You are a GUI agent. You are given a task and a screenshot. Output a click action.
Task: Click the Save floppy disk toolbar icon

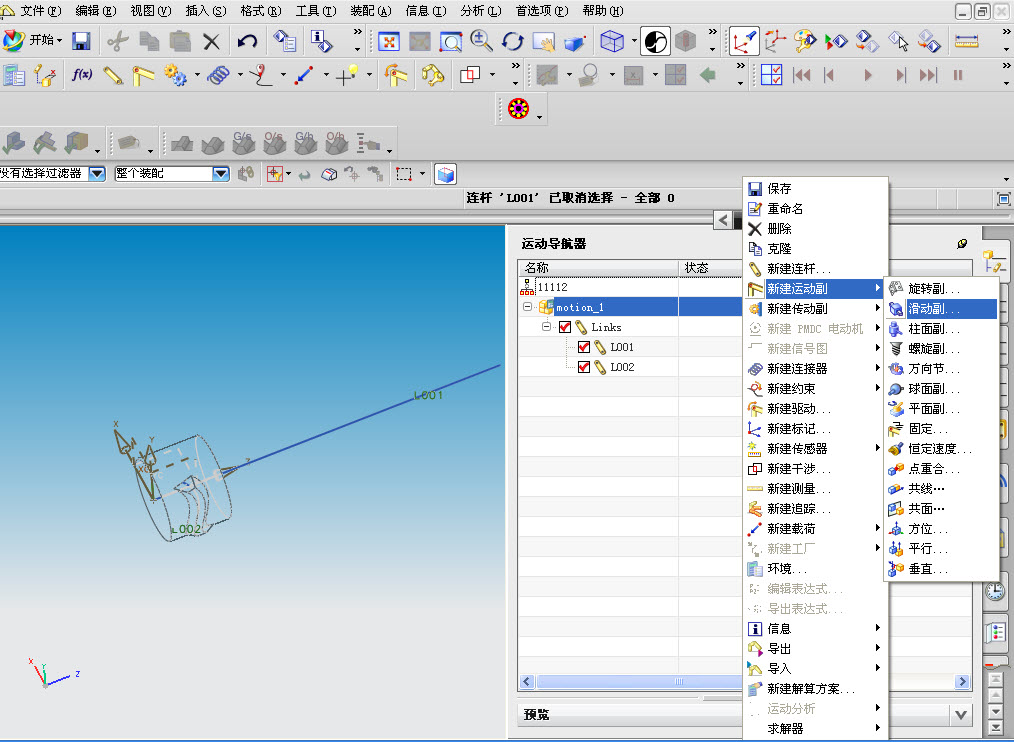pyautogui.click(x=81, y=41)
